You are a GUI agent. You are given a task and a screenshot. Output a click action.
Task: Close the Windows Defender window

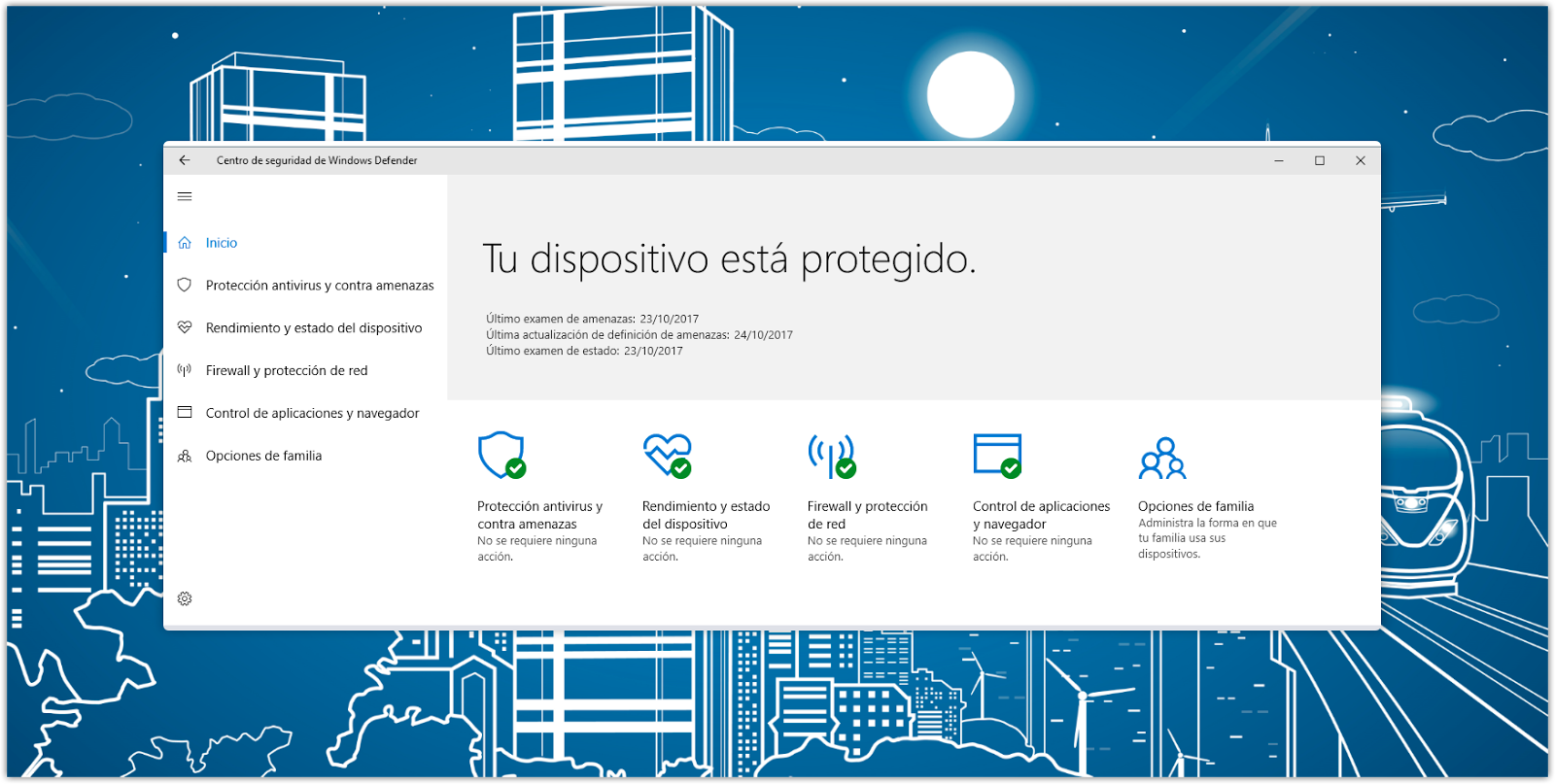[x=1361, y=160]
